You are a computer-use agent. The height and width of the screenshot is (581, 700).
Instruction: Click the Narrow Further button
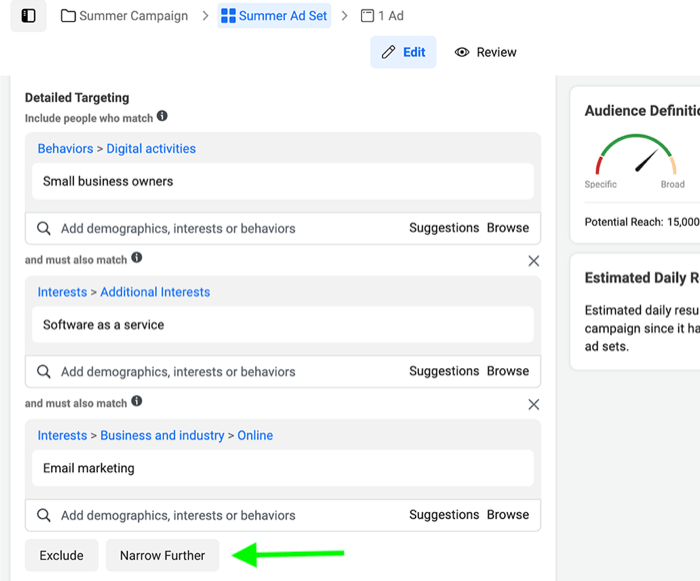point(162,555)
